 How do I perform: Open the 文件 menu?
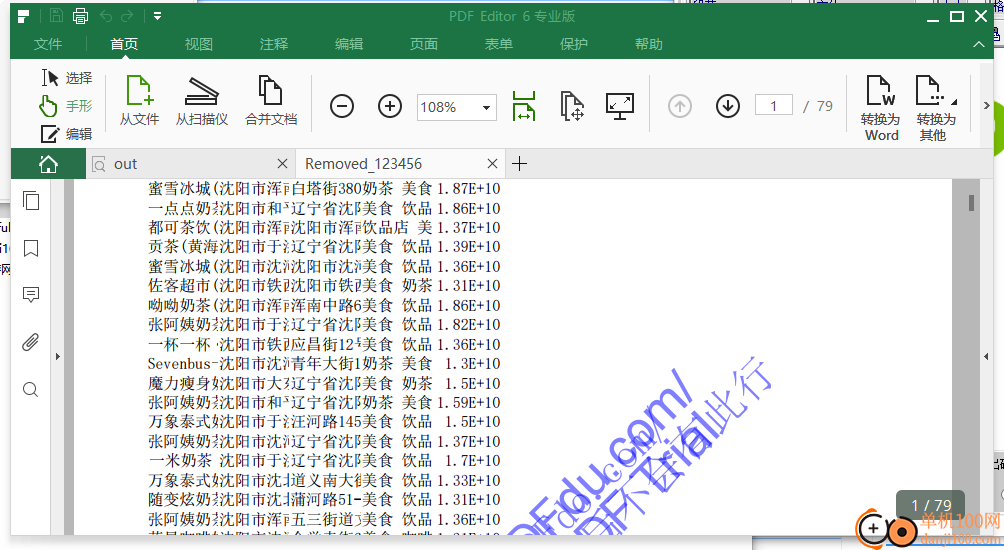(48, 44)
